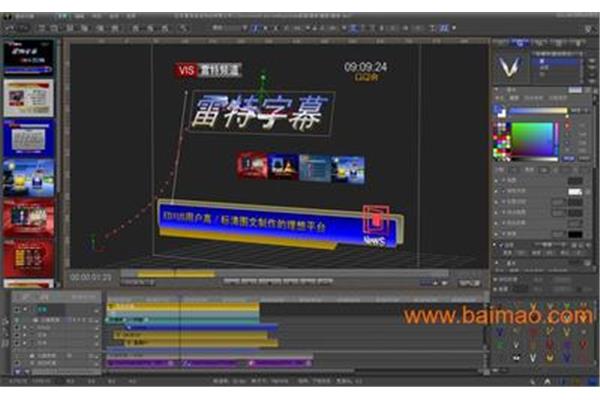Click the blue sky image in canvas picture strip
The width and height of the screenshot is (600, 400).
tap(348, 169)
